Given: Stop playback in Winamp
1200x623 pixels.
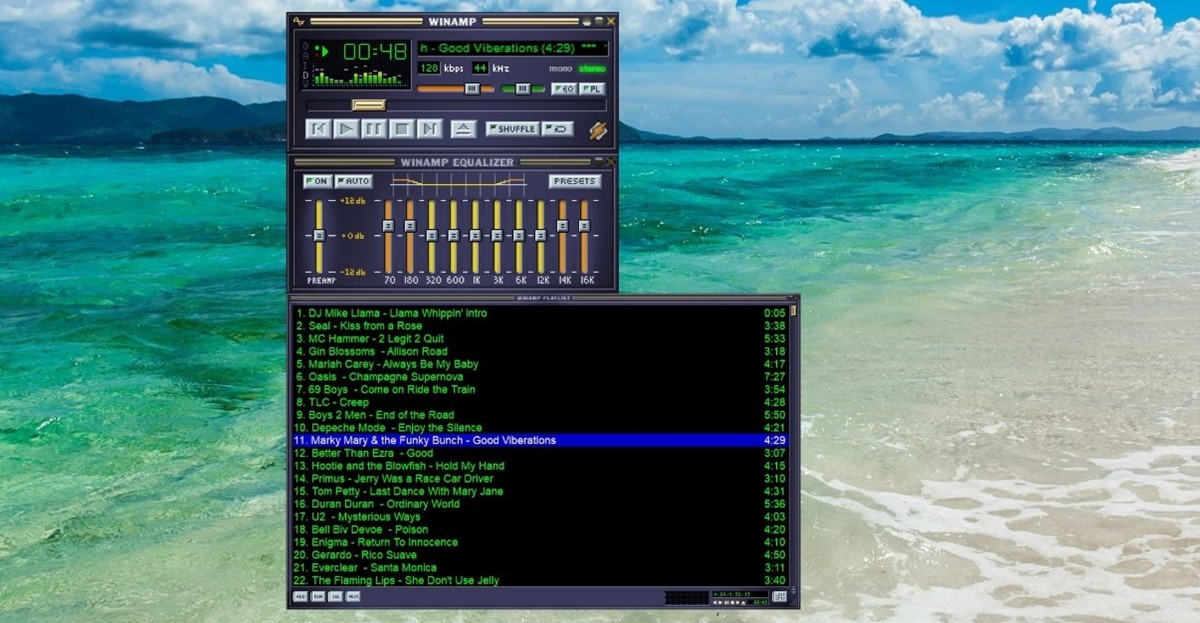Looking at the screenshot, I should (402, 128).
